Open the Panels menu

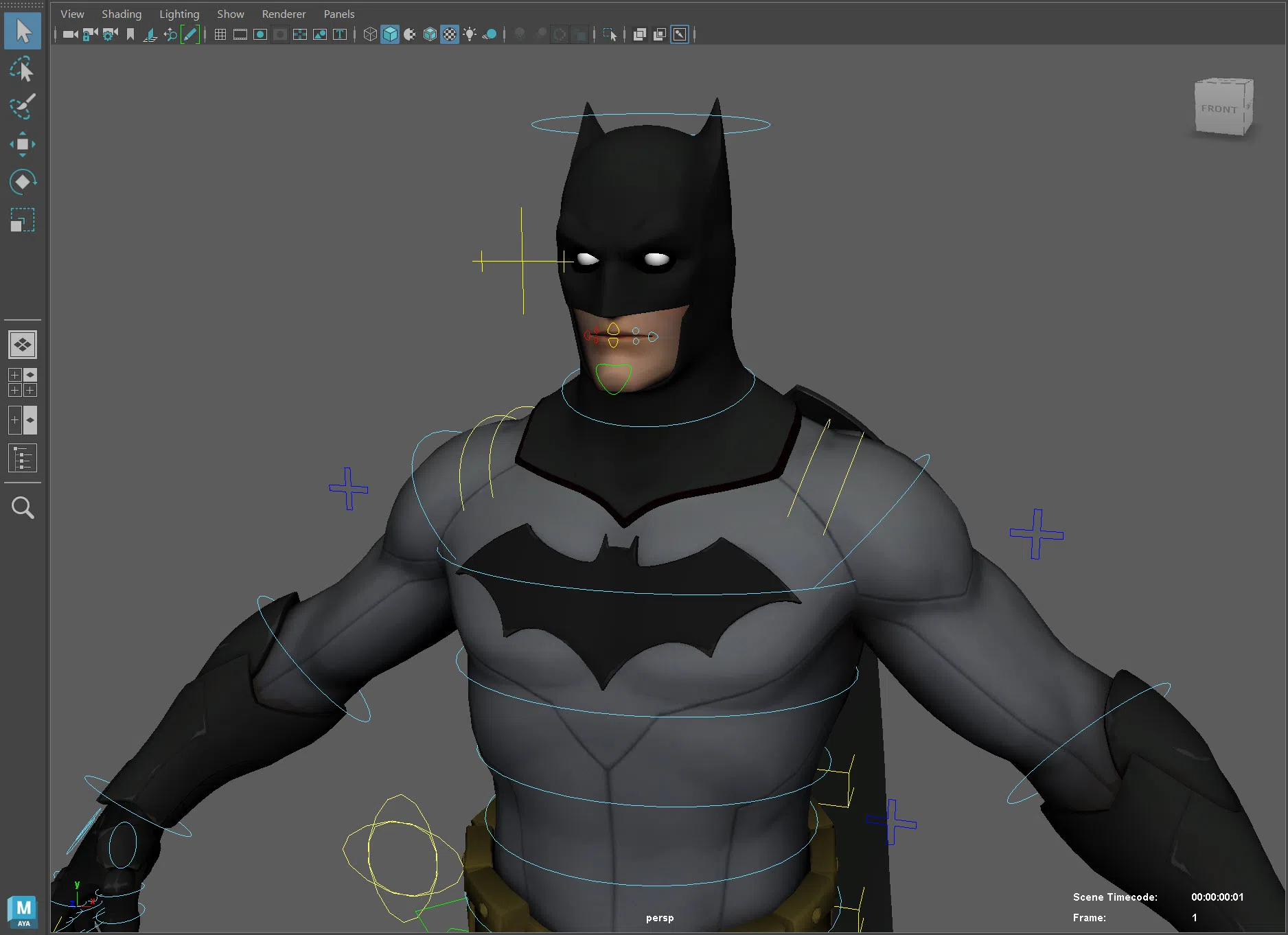coord(339,14)
